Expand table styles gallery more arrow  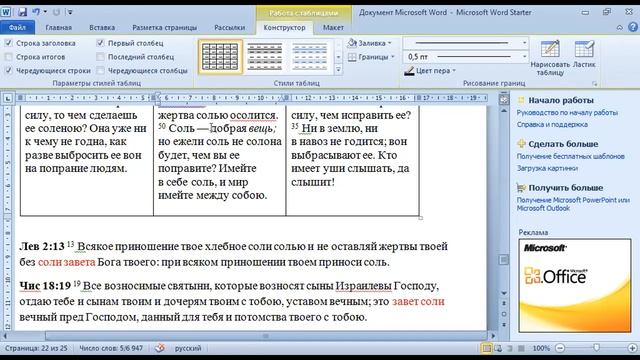338,70
